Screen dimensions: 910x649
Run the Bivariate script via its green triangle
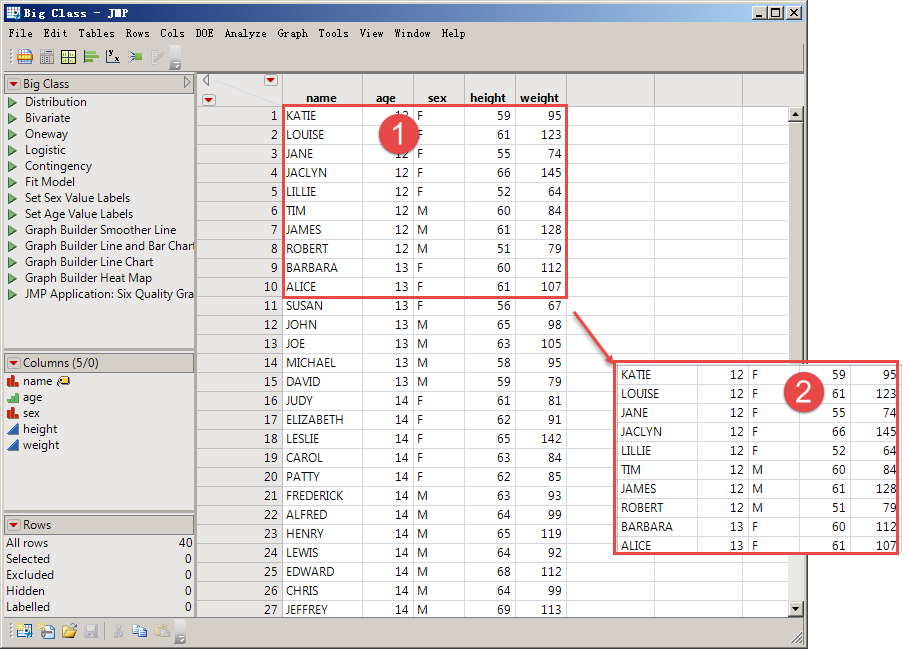coord(13,118)
